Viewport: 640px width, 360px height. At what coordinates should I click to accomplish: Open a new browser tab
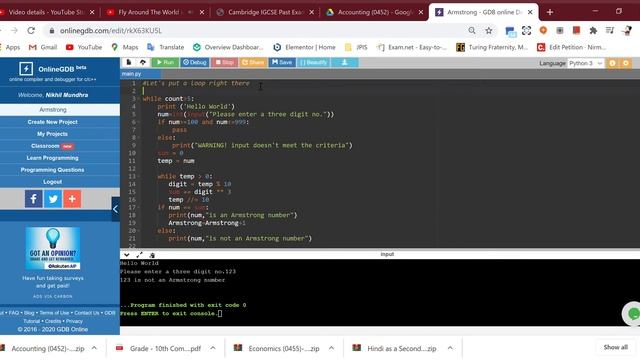[550, 12]
